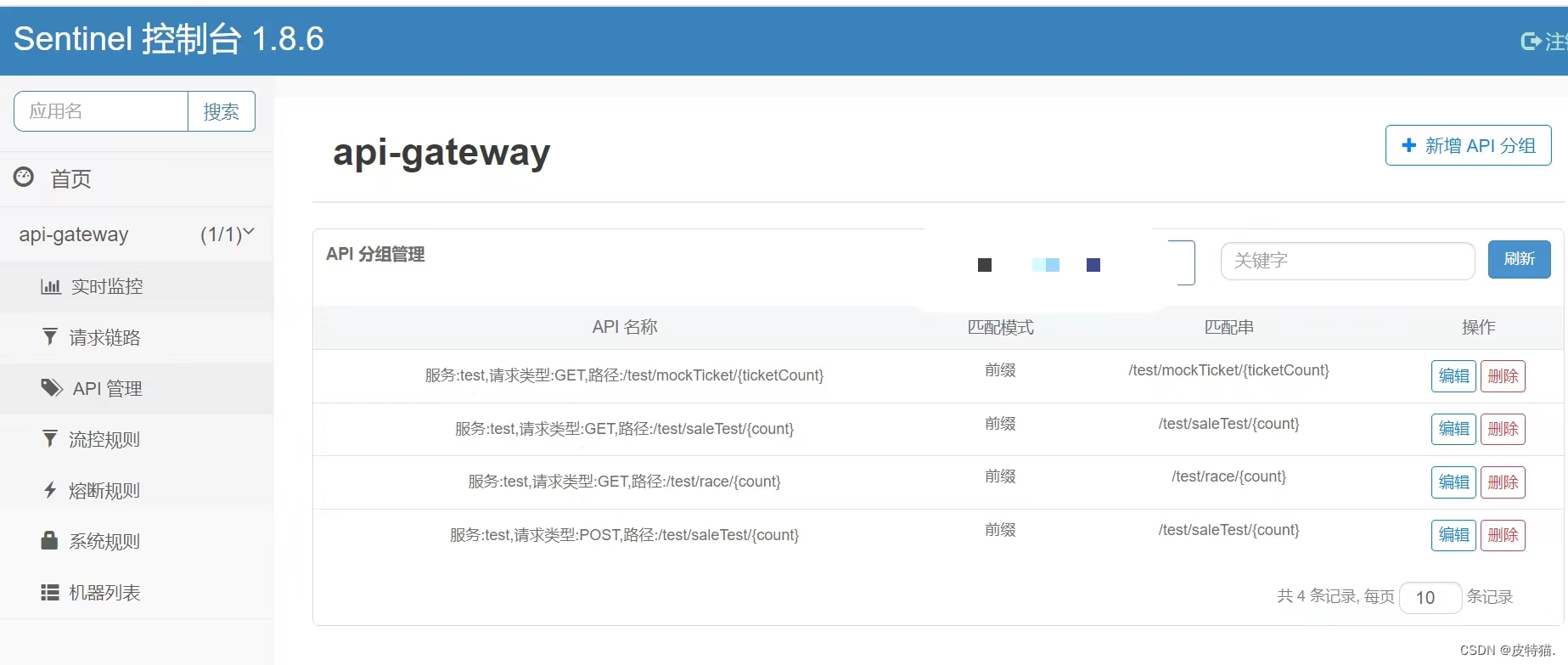Click the API 名称 column header
The width and height of the screenshot is (1568, 665).
pos(625,327)
